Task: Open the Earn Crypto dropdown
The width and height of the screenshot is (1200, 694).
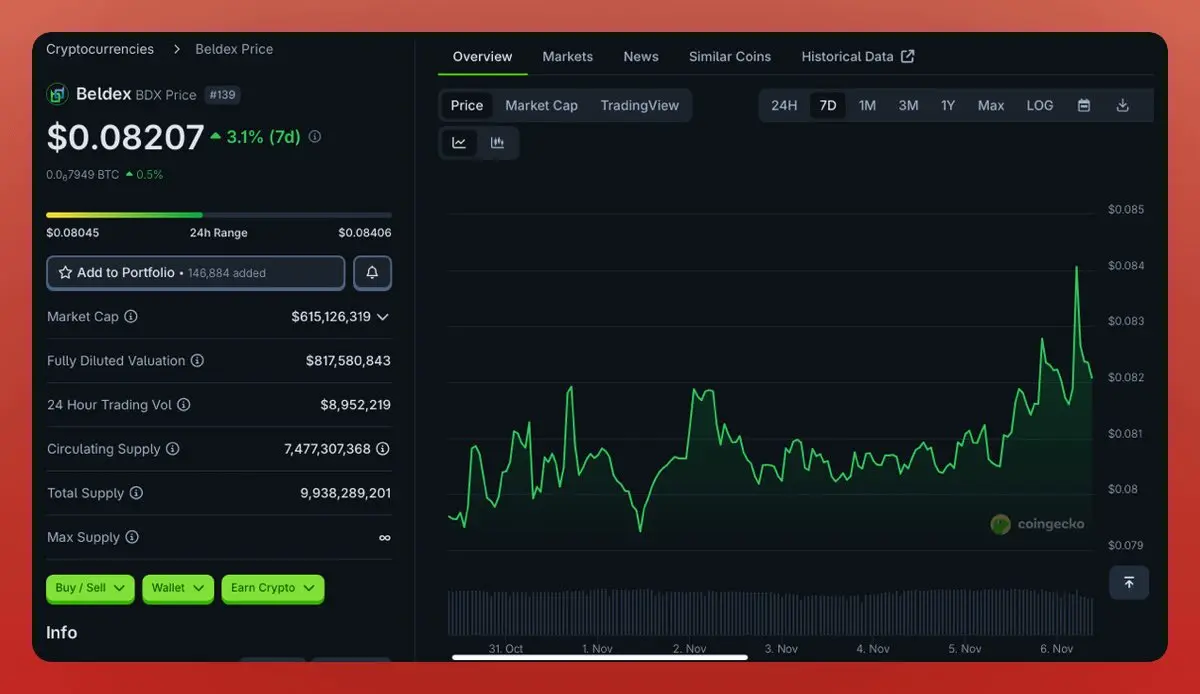Action: (x=273, y=588)
